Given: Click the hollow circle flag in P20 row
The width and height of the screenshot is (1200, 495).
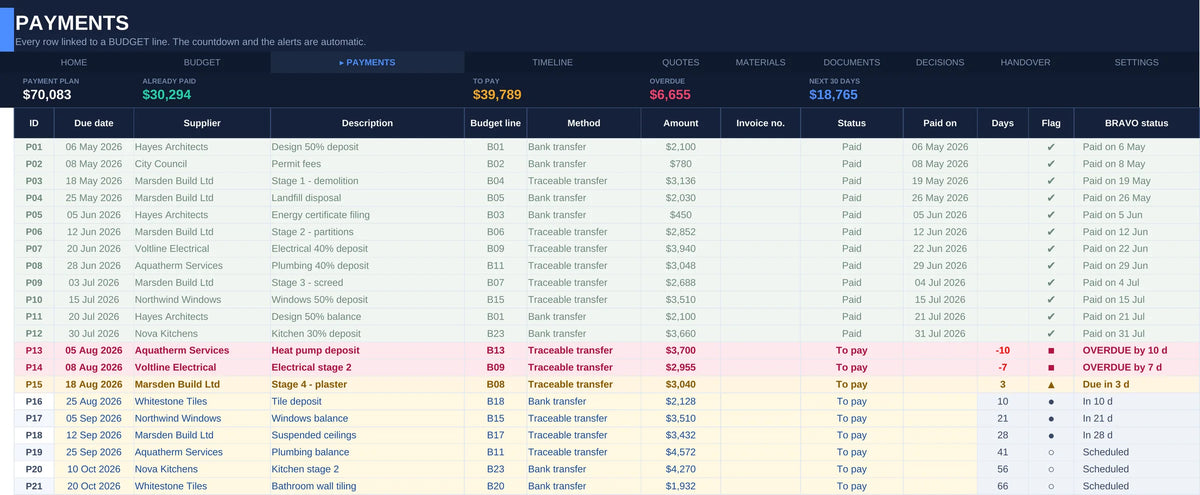Looking at the screenshot, I should coord(1051,469).
